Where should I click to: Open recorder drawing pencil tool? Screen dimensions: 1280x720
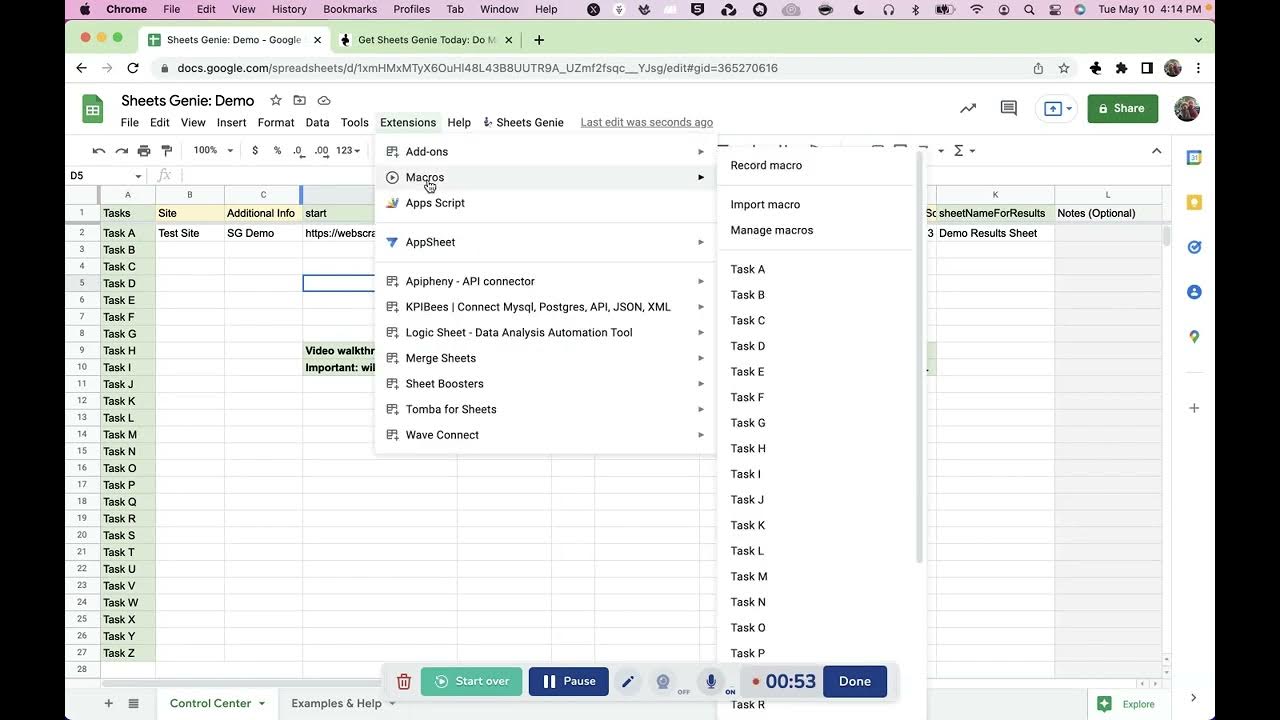pos(628,681)
